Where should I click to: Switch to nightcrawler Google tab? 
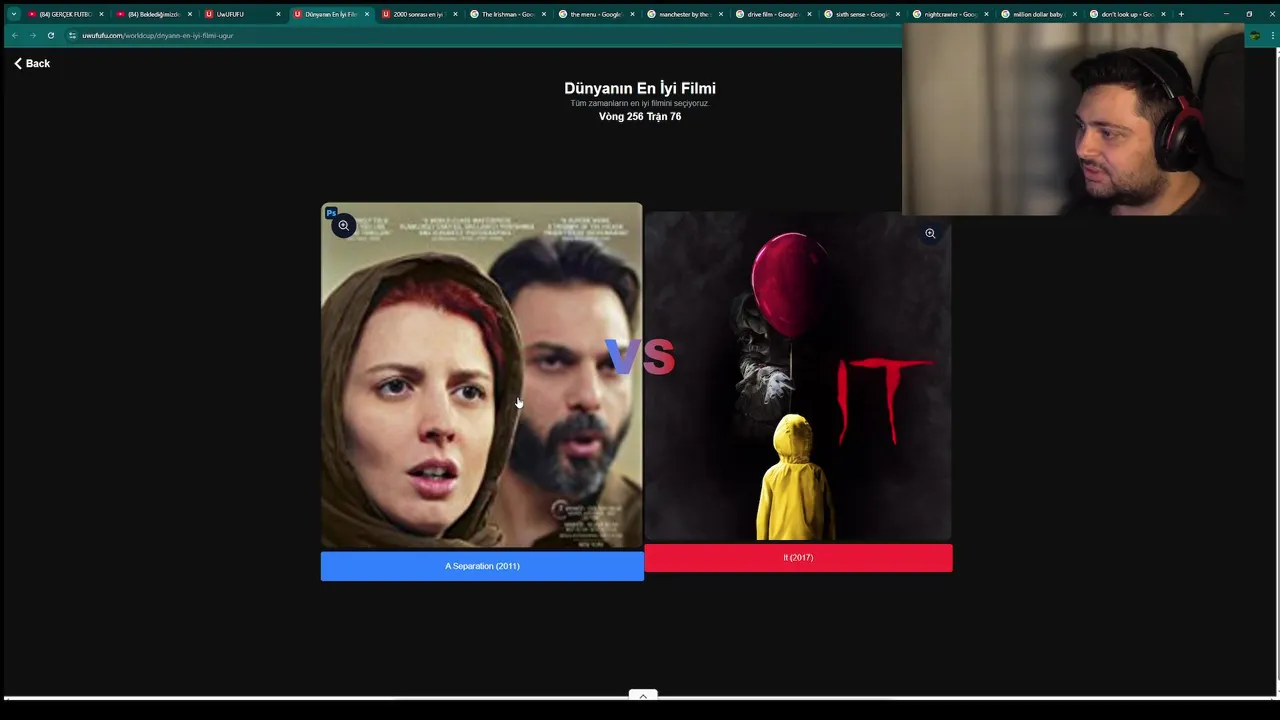948,14
